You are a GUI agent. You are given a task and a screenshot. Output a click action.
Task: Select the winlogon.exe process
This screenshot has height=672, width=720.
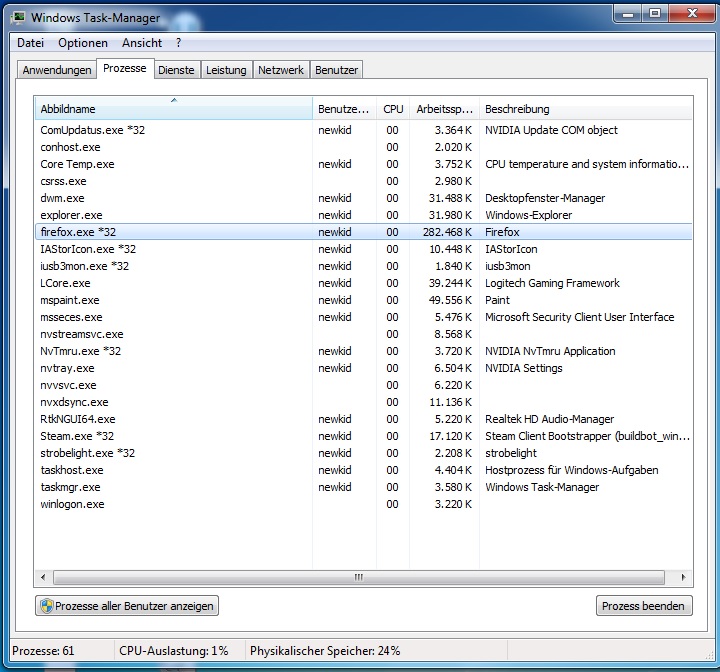tap(364, 504)
